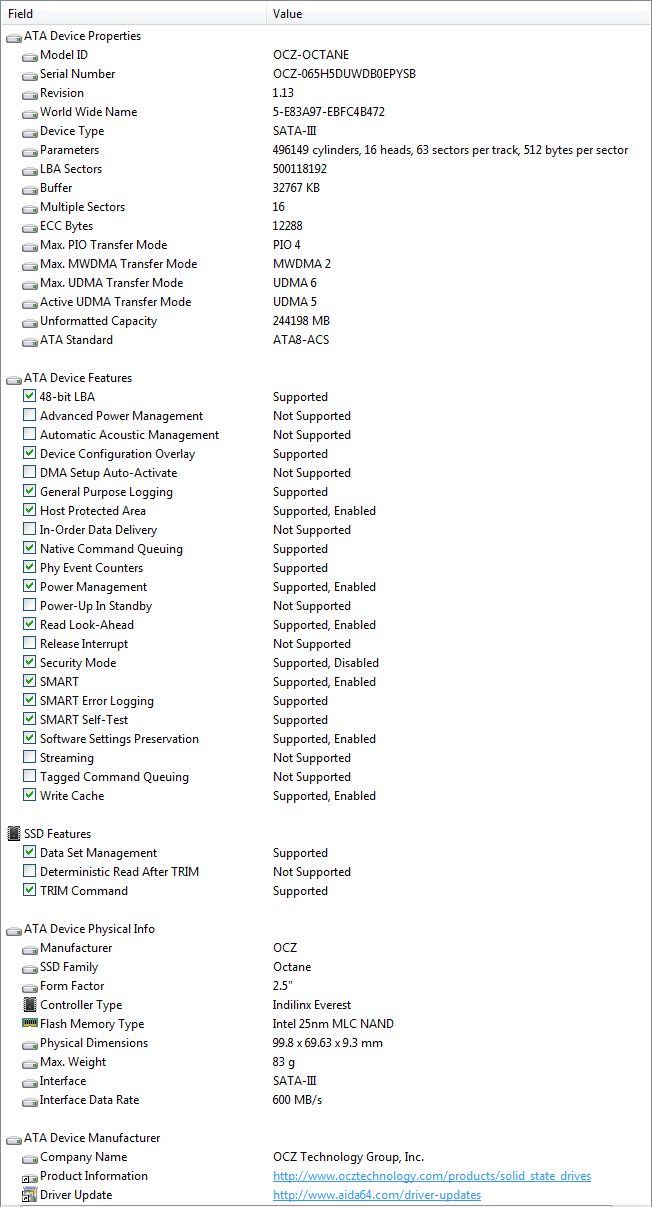The image size is (652, 1207).
Task: Toggle the Write Cache checkbox
Action: tap(29, 796)
